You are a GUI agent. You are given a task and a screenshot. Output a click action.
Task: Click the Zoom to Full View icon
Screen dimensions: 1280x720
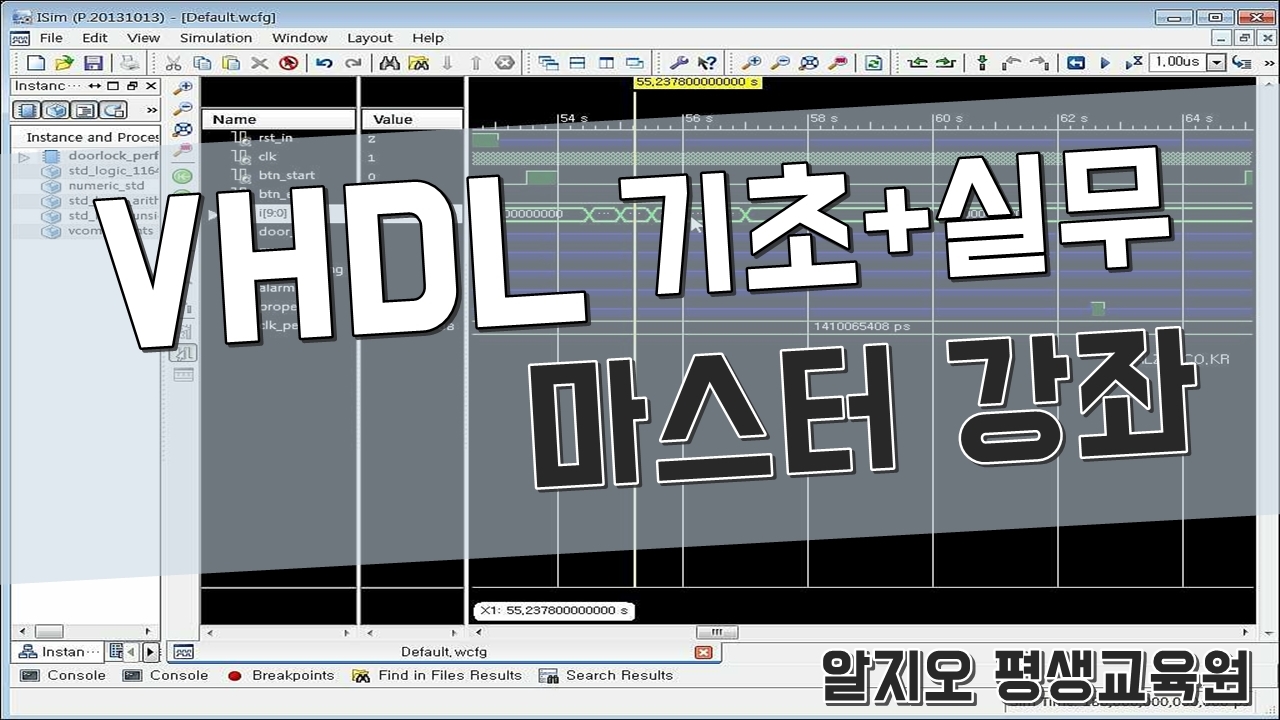[809, 62]
